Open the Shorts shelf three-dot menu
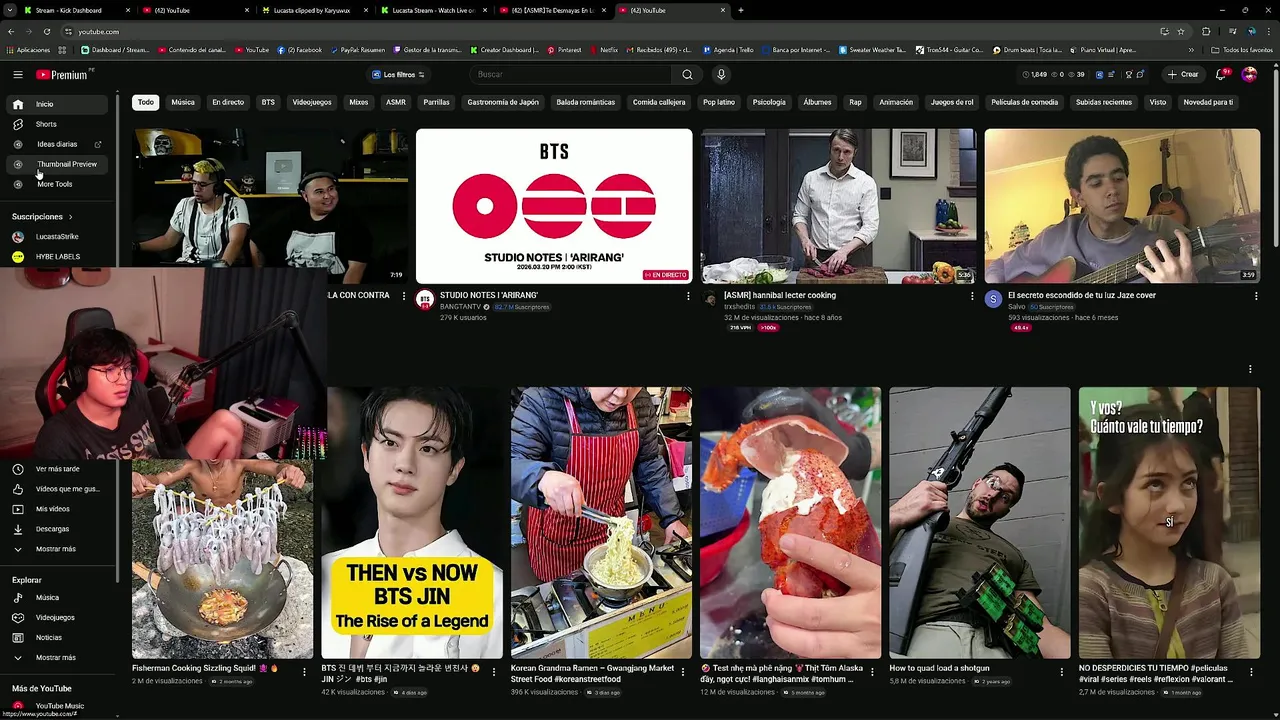1280x720 pixels. 1250,369
